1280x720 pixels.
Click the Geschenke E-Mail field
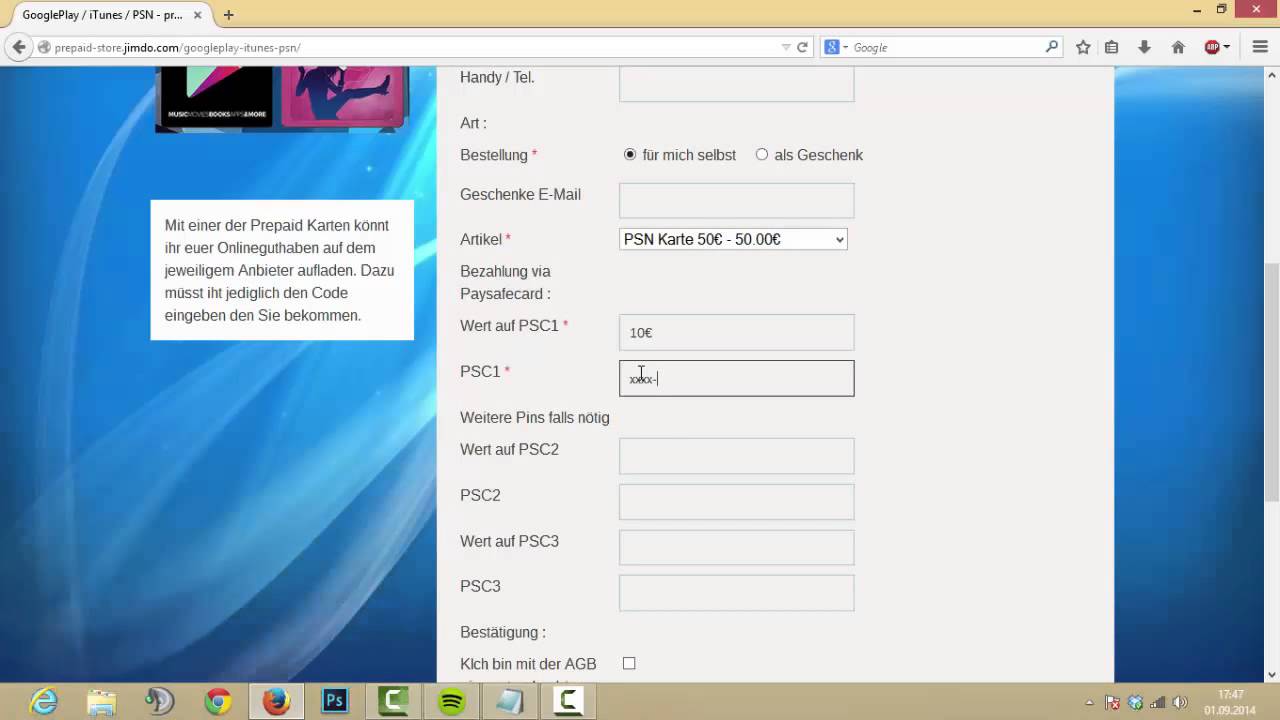coord(736,200)
